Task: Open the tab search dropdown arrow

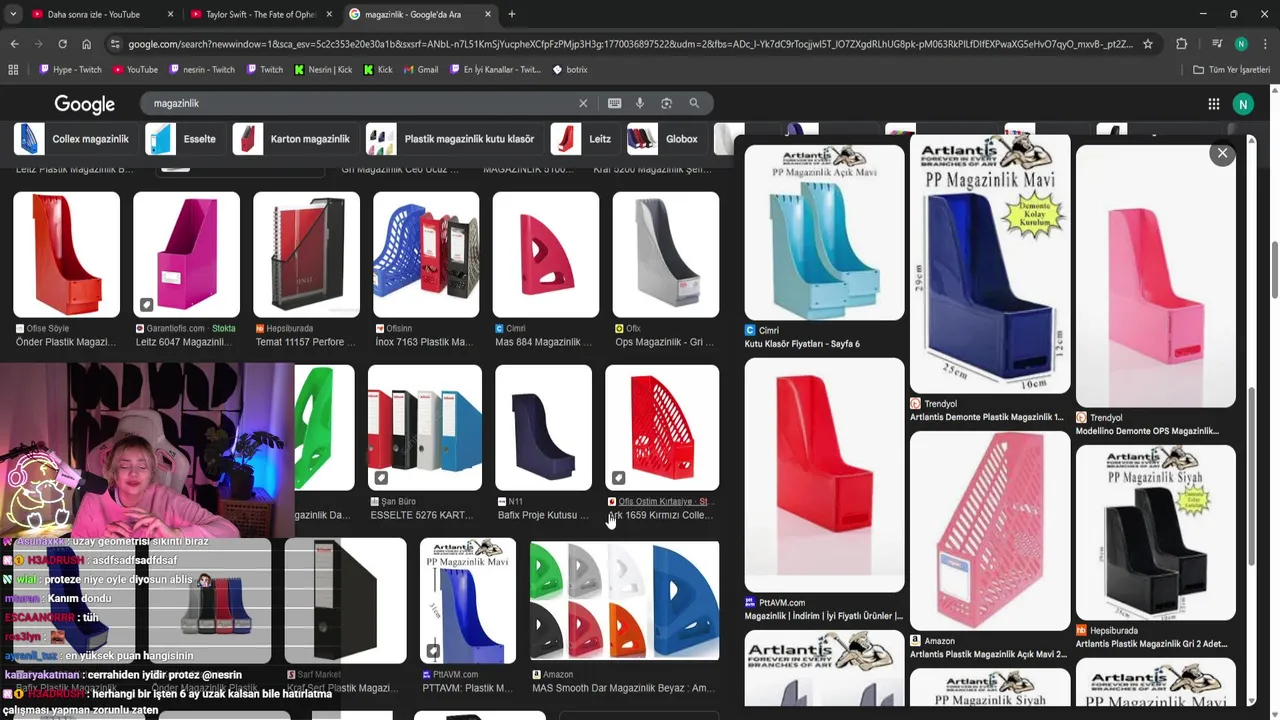Action: pos(13,14)
